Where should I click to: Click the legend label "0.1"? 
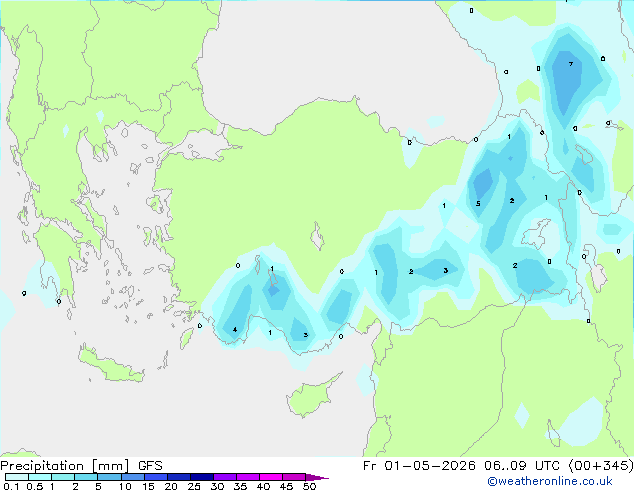(11, 486)
